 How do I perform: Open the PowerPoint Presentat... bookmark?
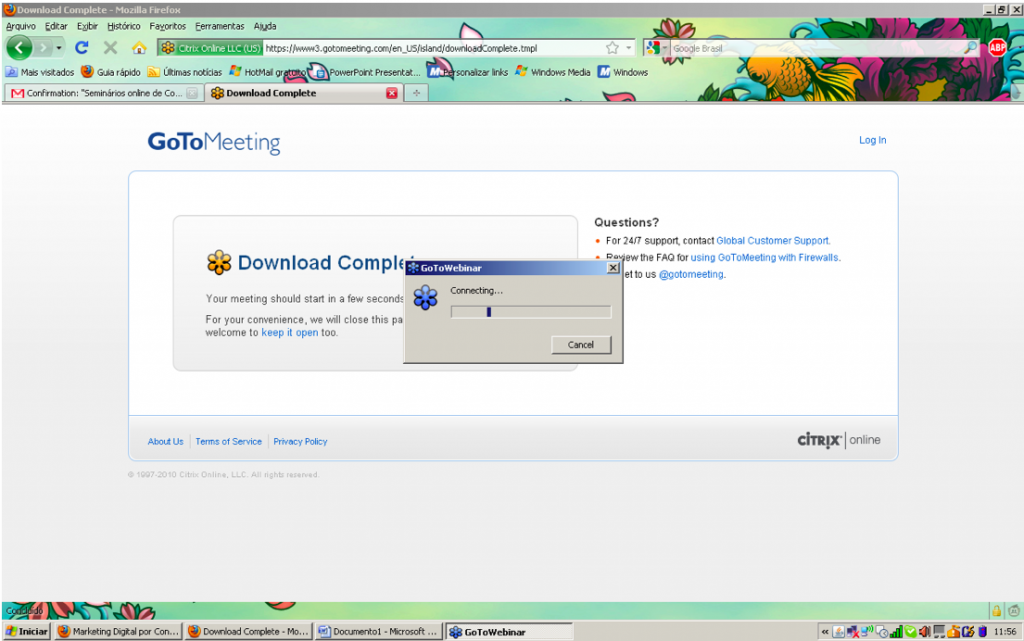[366, 72]
